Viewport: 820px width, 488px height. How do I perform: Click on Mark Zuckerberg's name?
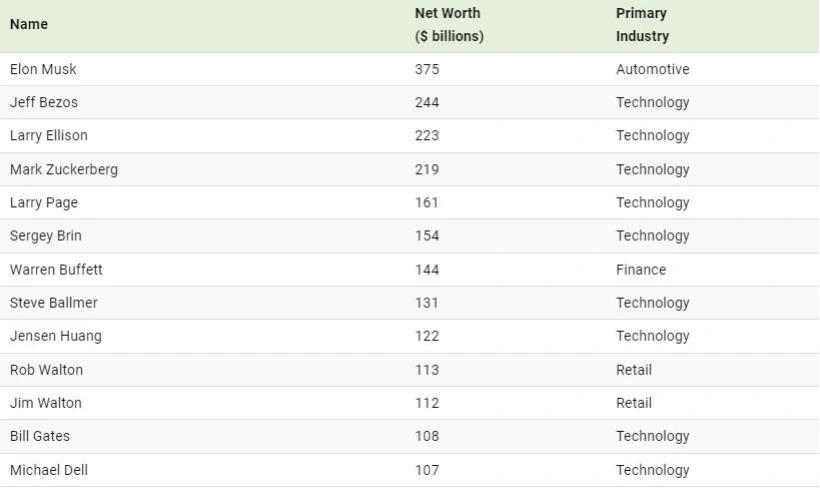click(64, 169)
